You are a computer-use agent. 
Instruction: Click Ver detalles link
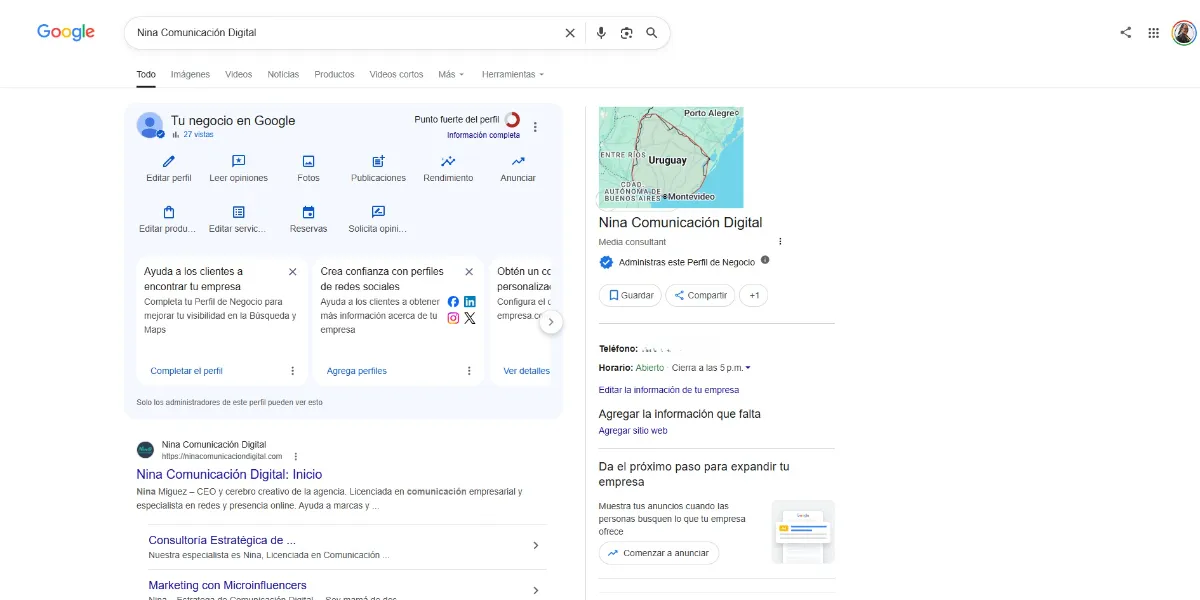click(x=526, y=371)
